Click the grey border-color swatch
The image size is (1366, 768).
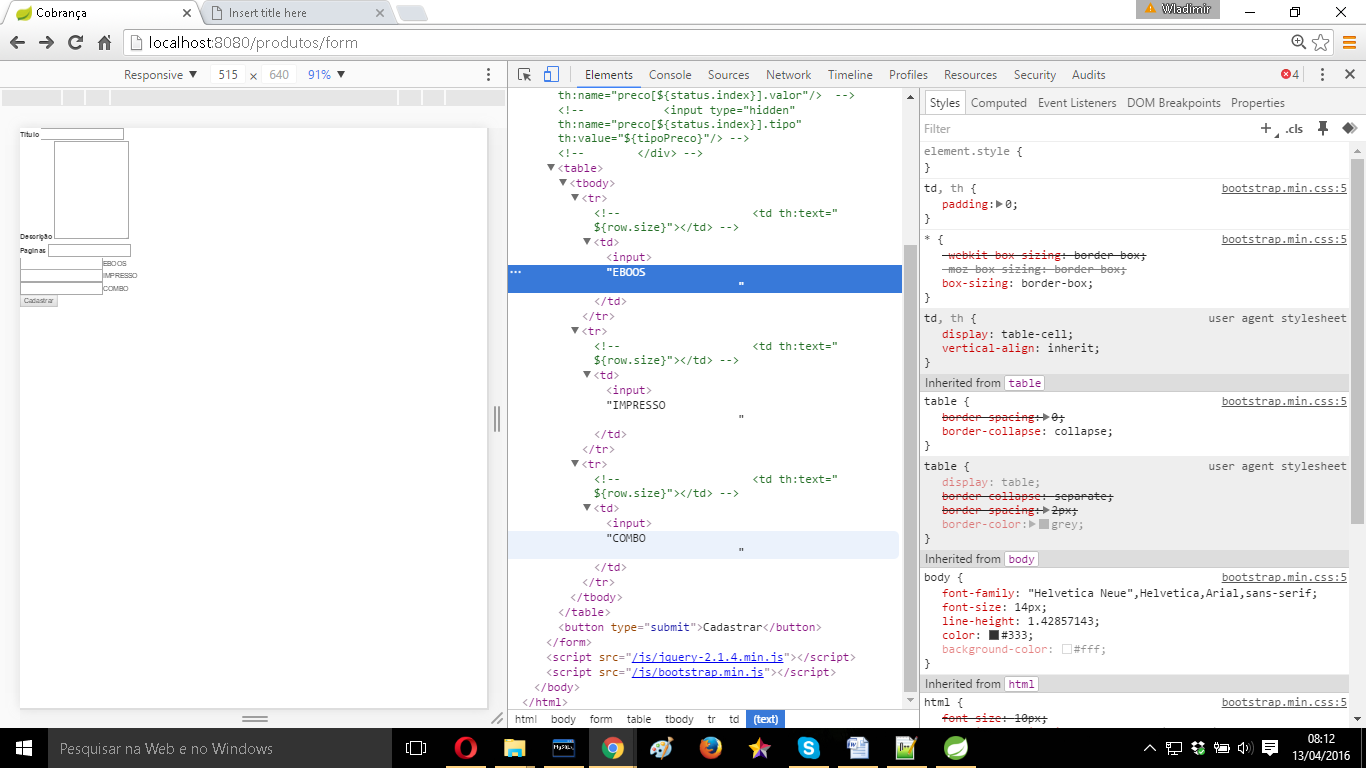click(1044, 524)
